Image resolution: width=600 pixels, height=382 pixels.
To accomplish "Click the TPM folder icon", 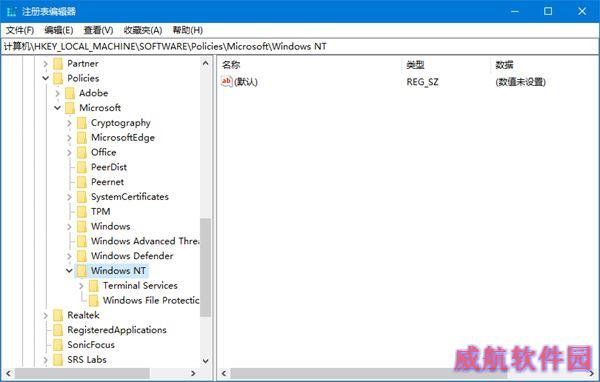I will coord(82,212).
